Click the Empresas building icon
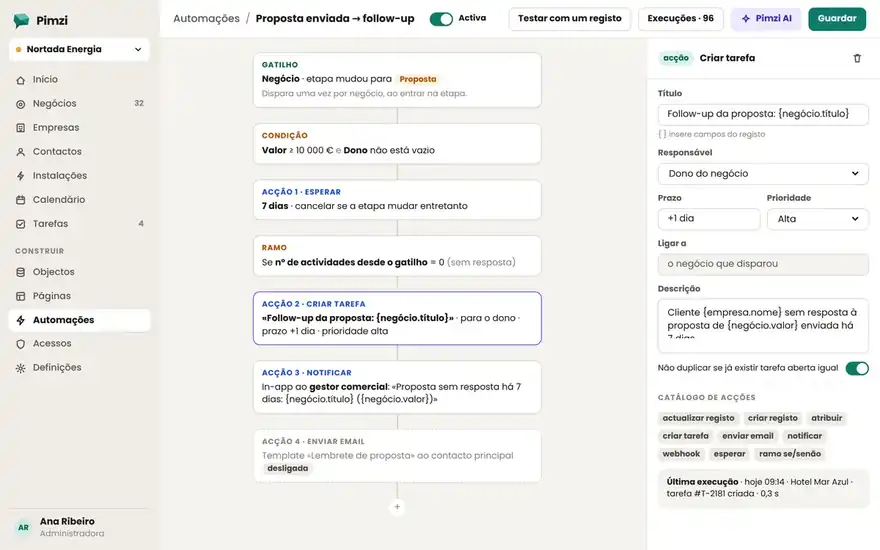 tap(21, 128)
